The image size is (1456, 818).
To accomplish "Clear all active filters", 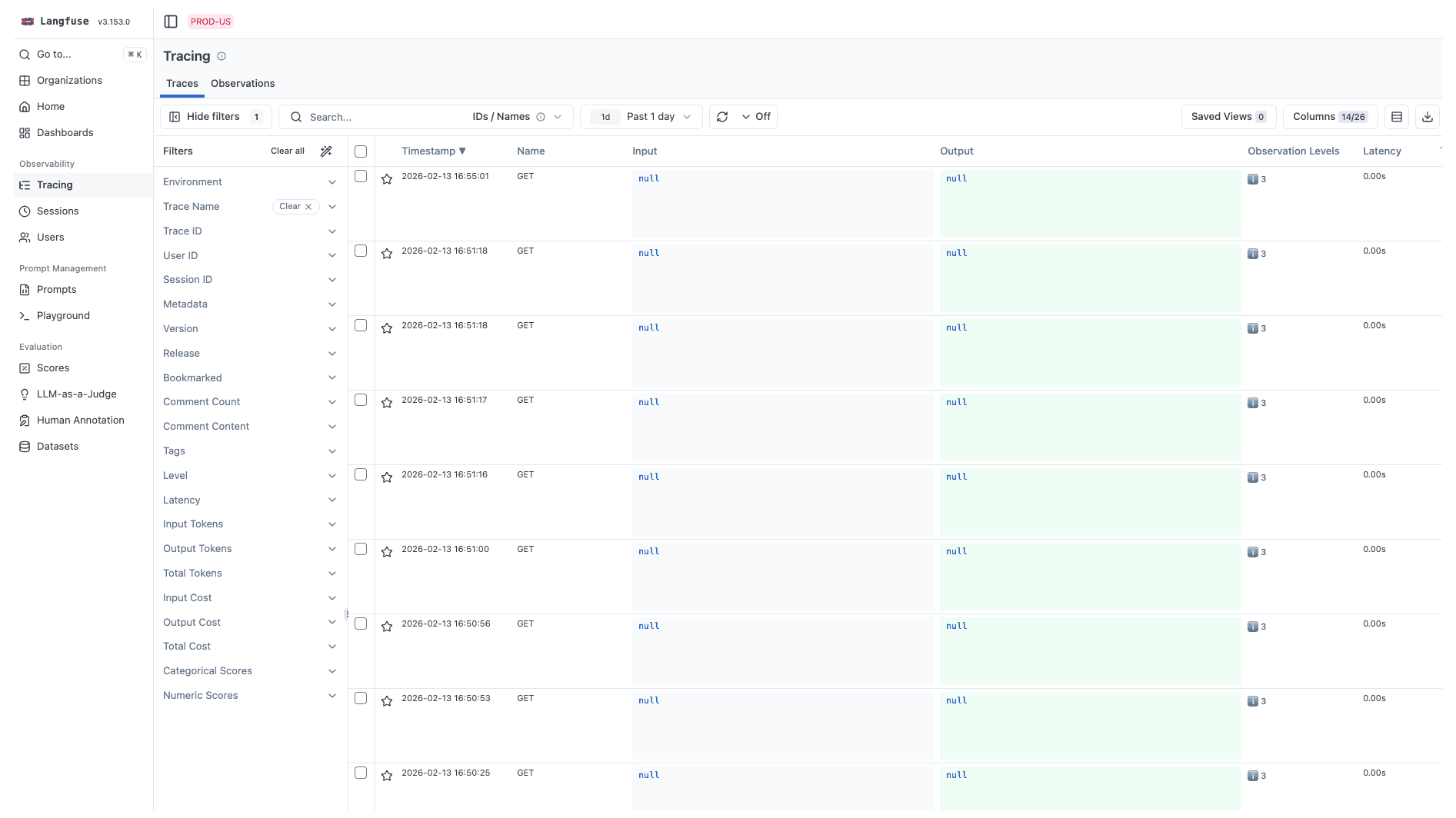I will coord(287,151).
